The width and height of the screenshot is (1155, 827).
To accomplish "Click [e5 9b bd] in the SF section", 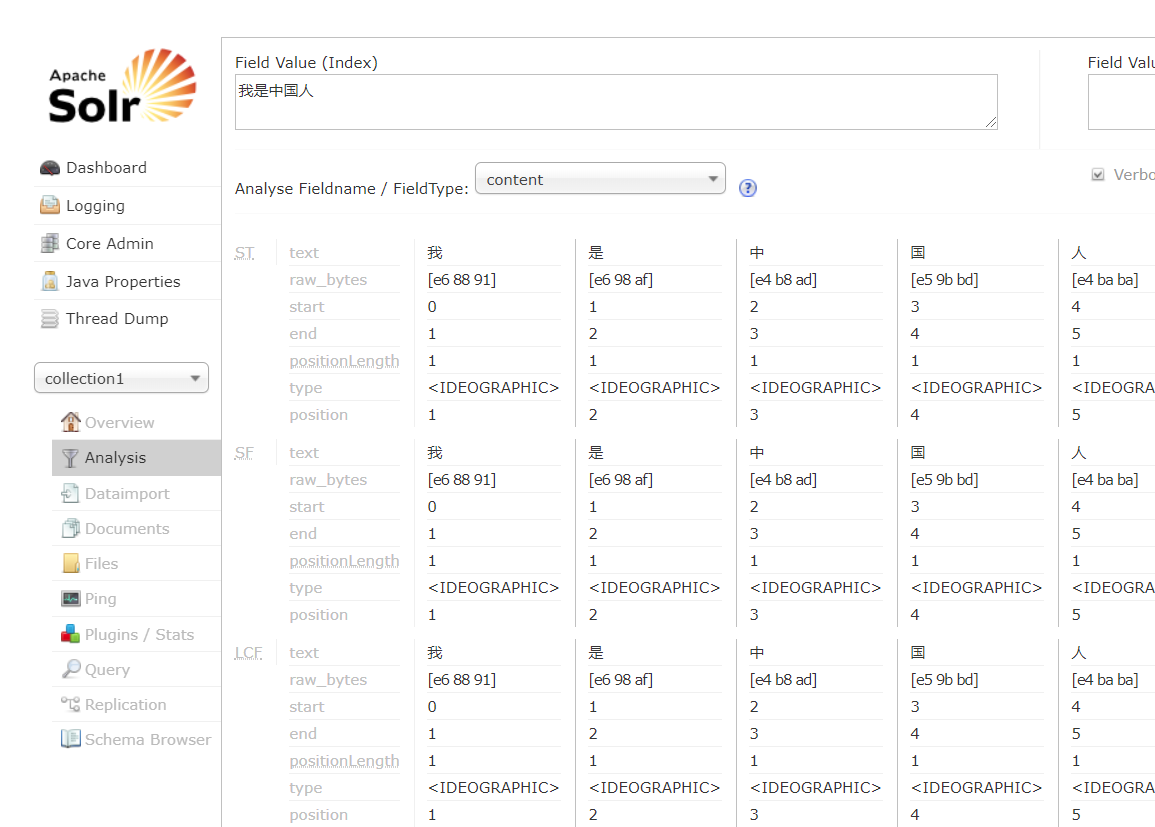I will (944, 480).
